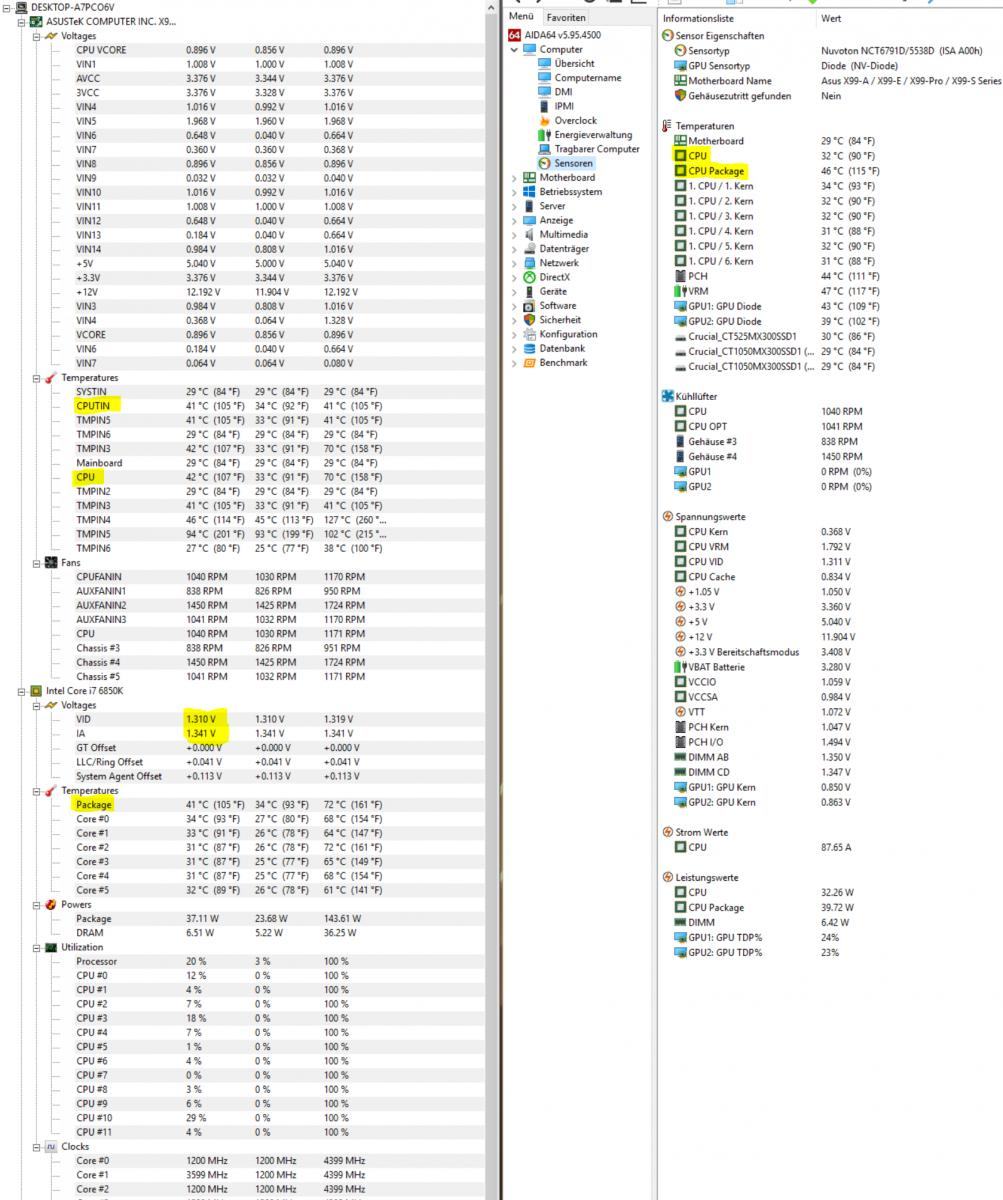
Task: Expand the Benchmark branch
Action: pos(516,363)
